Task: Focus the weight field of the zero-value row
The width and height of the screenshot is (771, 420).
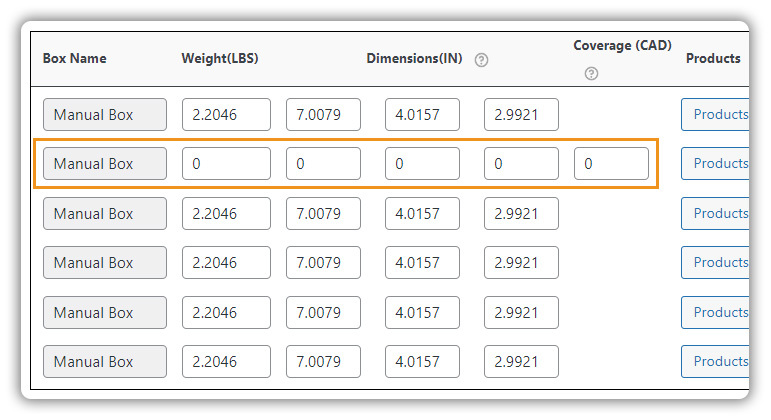Action: 226,164
